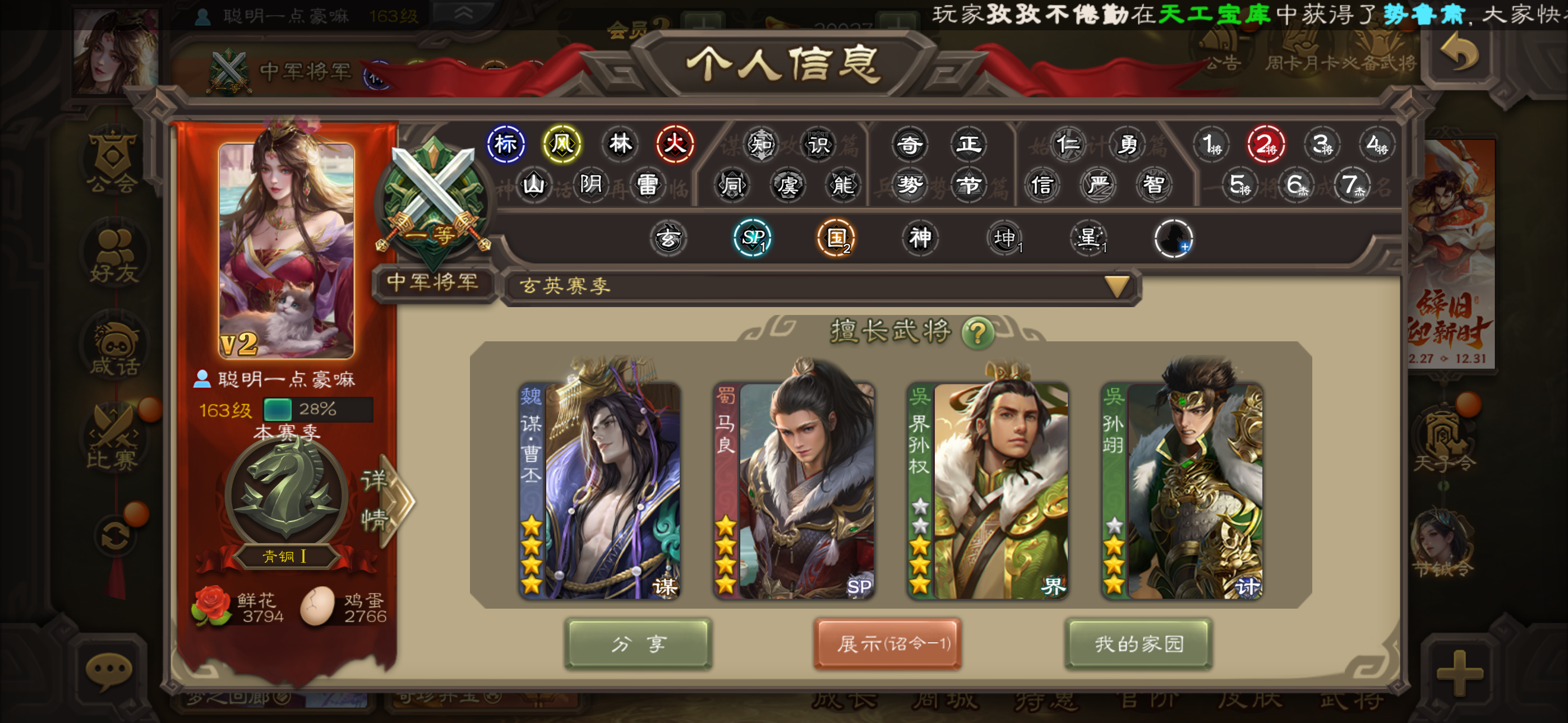Select the 国 category circle
Screen dimensions: 1568x723
(836, 238)
